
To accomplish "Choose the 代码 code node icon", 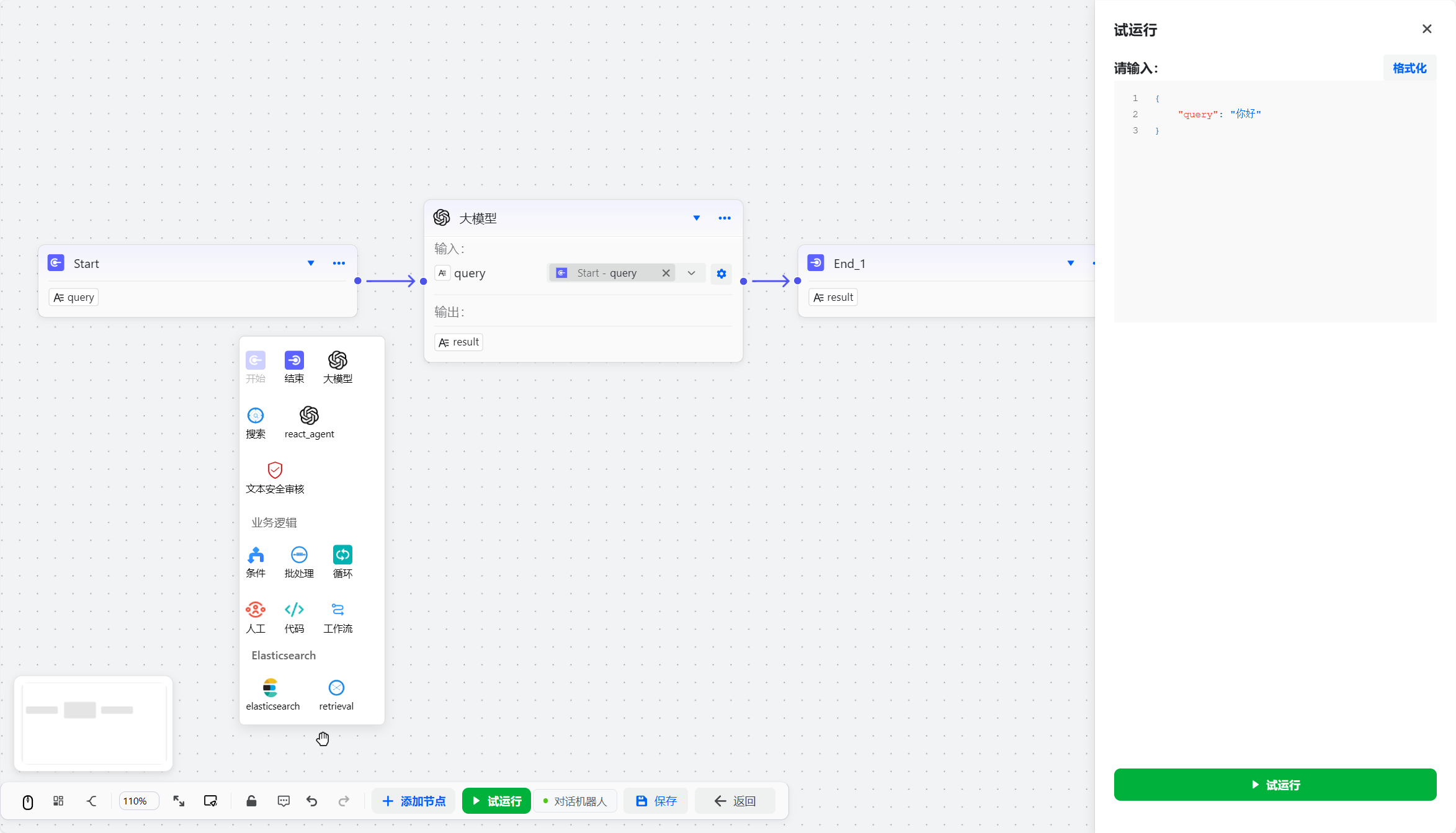I will pos(294,610).
